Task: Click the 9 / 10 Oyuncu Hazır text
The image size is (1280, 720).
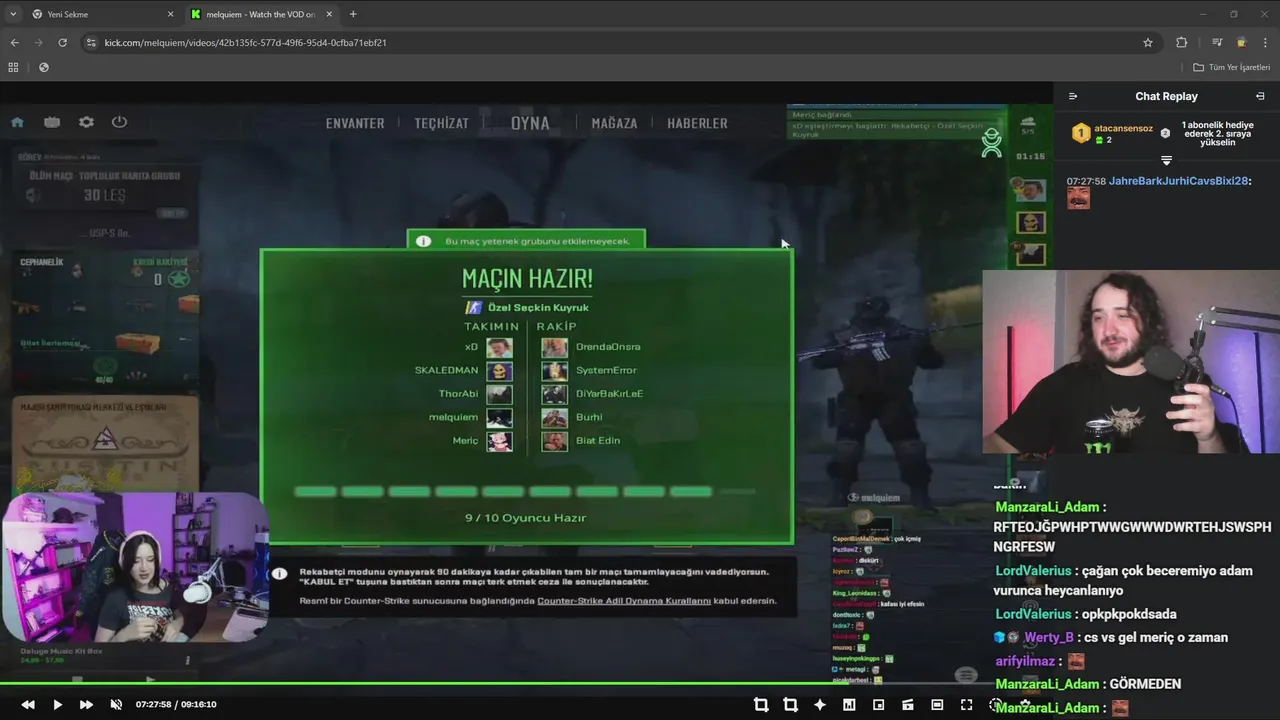Action: [525, 518]
